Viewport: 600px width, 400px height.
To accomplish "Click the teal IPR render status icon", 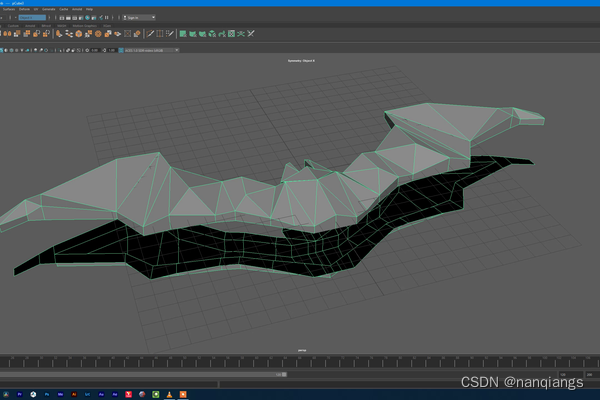I will tap(87, 18).
